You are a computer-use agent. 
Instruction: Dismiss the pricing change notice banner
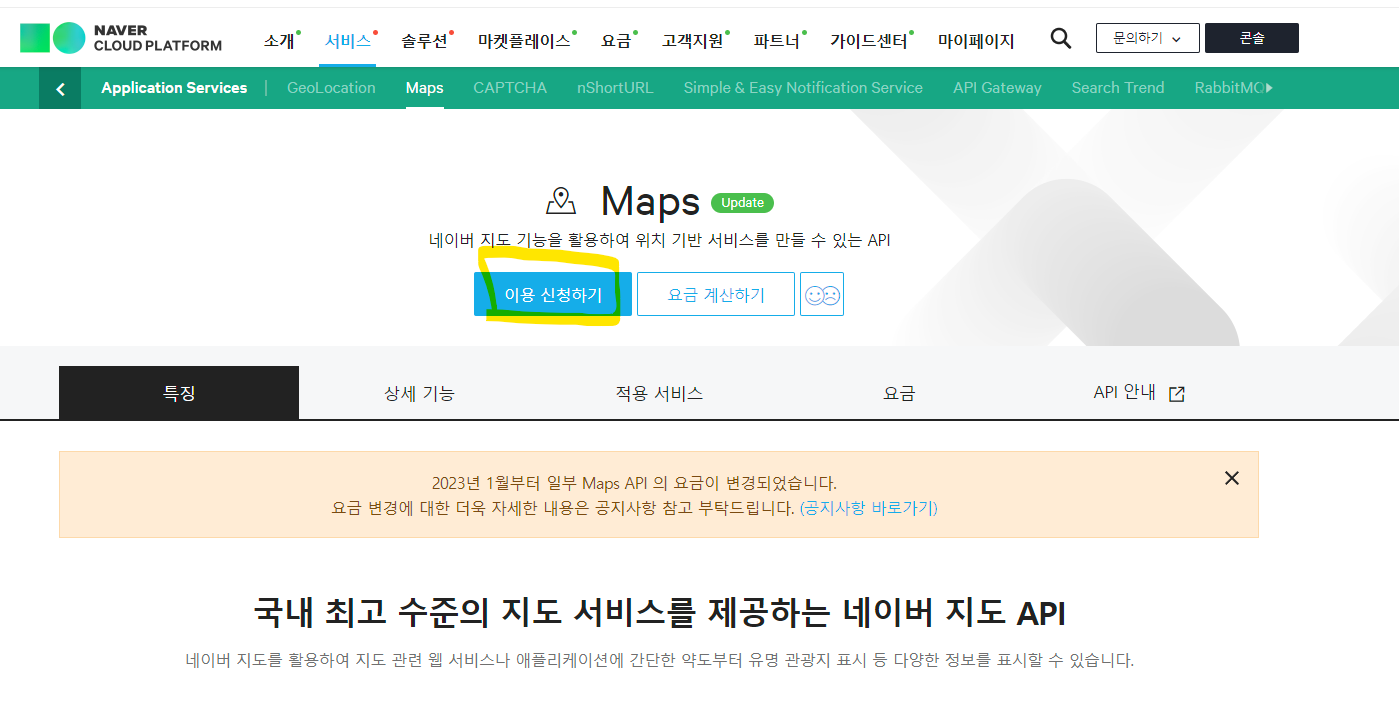(x=1232, y=478)
